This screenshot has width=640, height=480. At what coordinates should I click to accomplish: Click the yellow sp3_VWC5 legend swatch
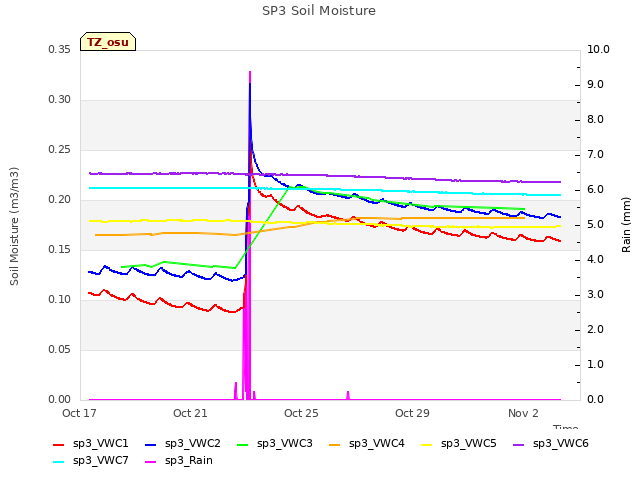click(427, 445)
